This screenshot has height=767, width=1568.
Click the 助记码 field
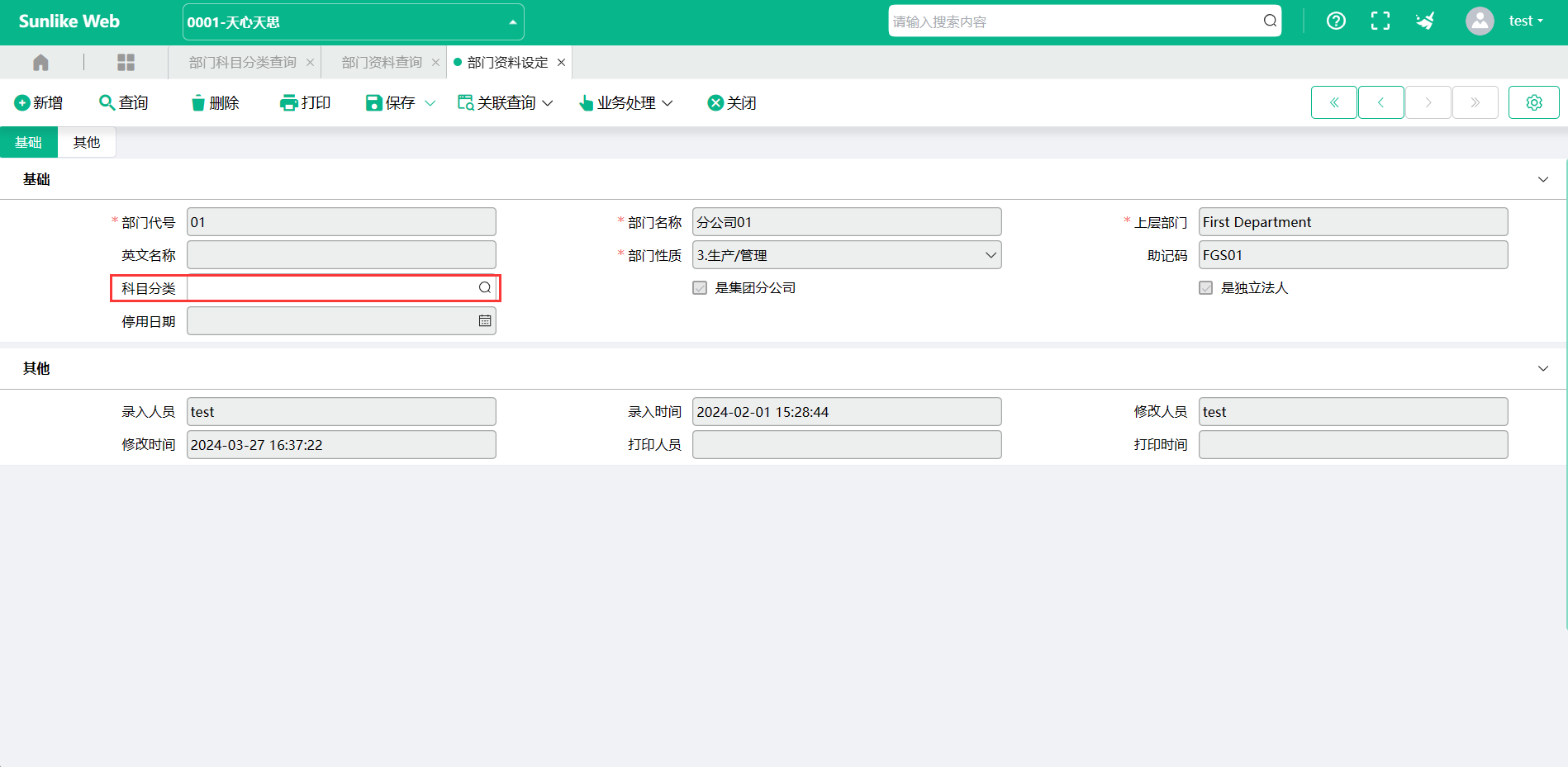click(1353, 255)
